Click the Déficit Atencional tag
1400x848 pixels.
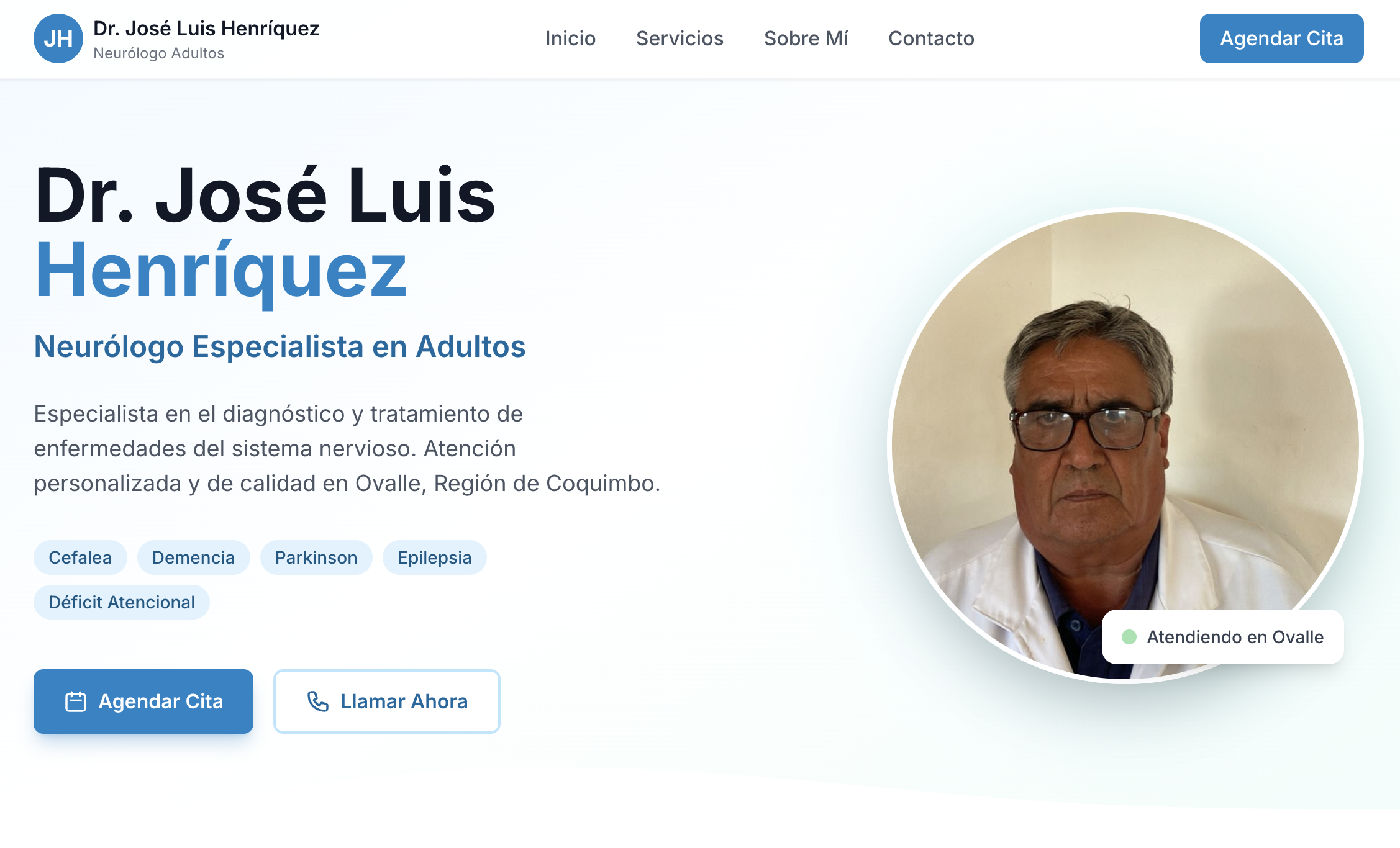click(x=122, y=602)
